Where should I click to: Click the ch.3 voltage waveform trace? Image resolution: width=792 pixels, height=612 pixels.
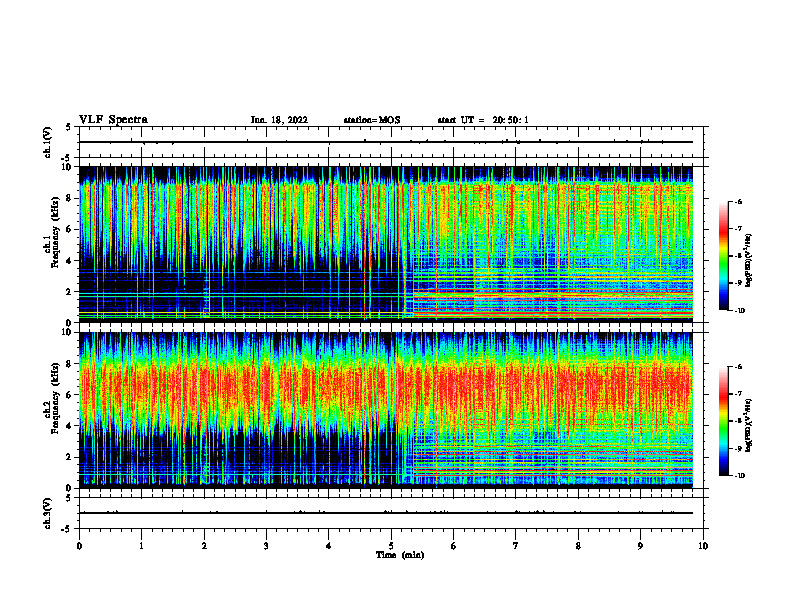(x=385, y=513)
